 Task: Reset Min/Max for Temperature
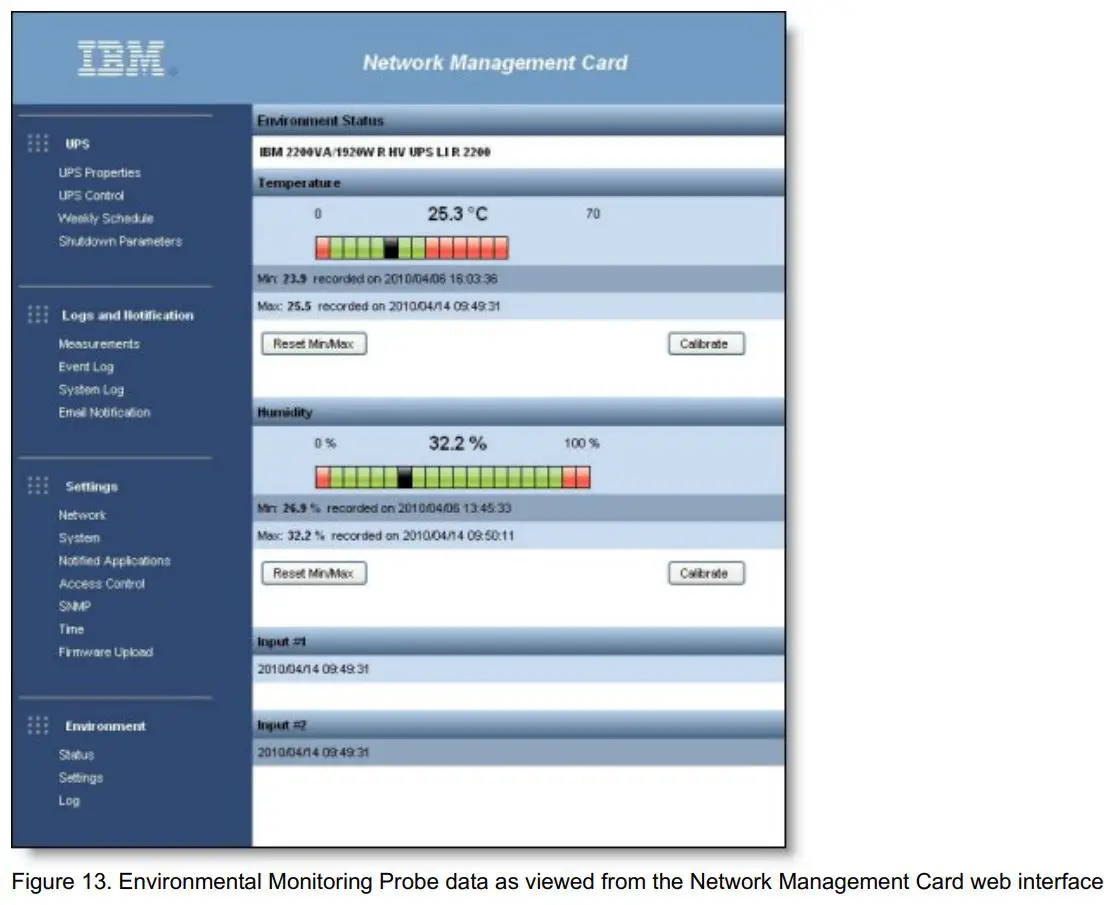coord(314,343)
